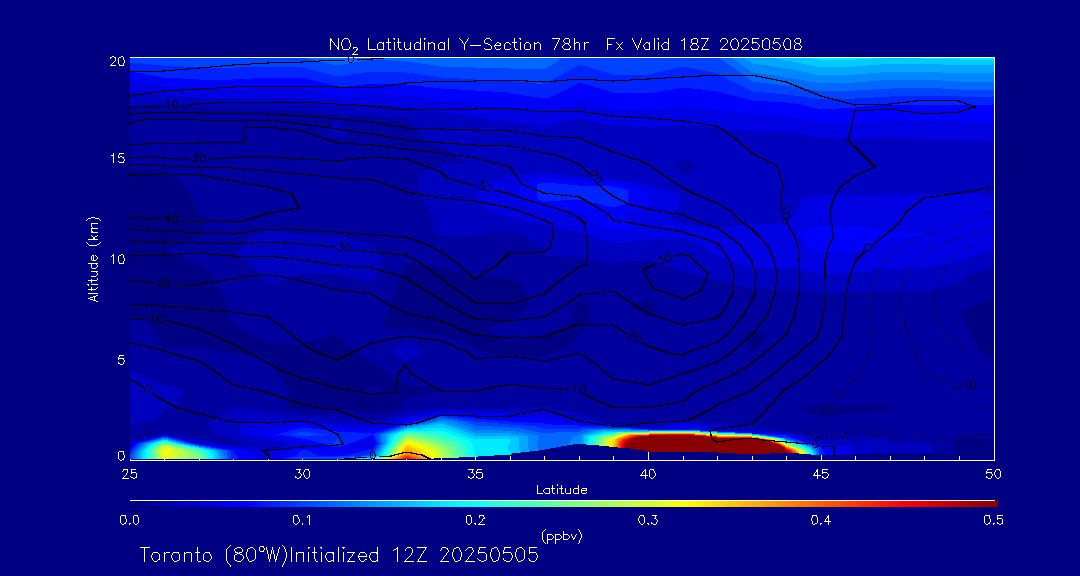This screenshot has height=576, width=1080.
Task: Click the colorbar tick label 0.1
Action: [302, 520]
